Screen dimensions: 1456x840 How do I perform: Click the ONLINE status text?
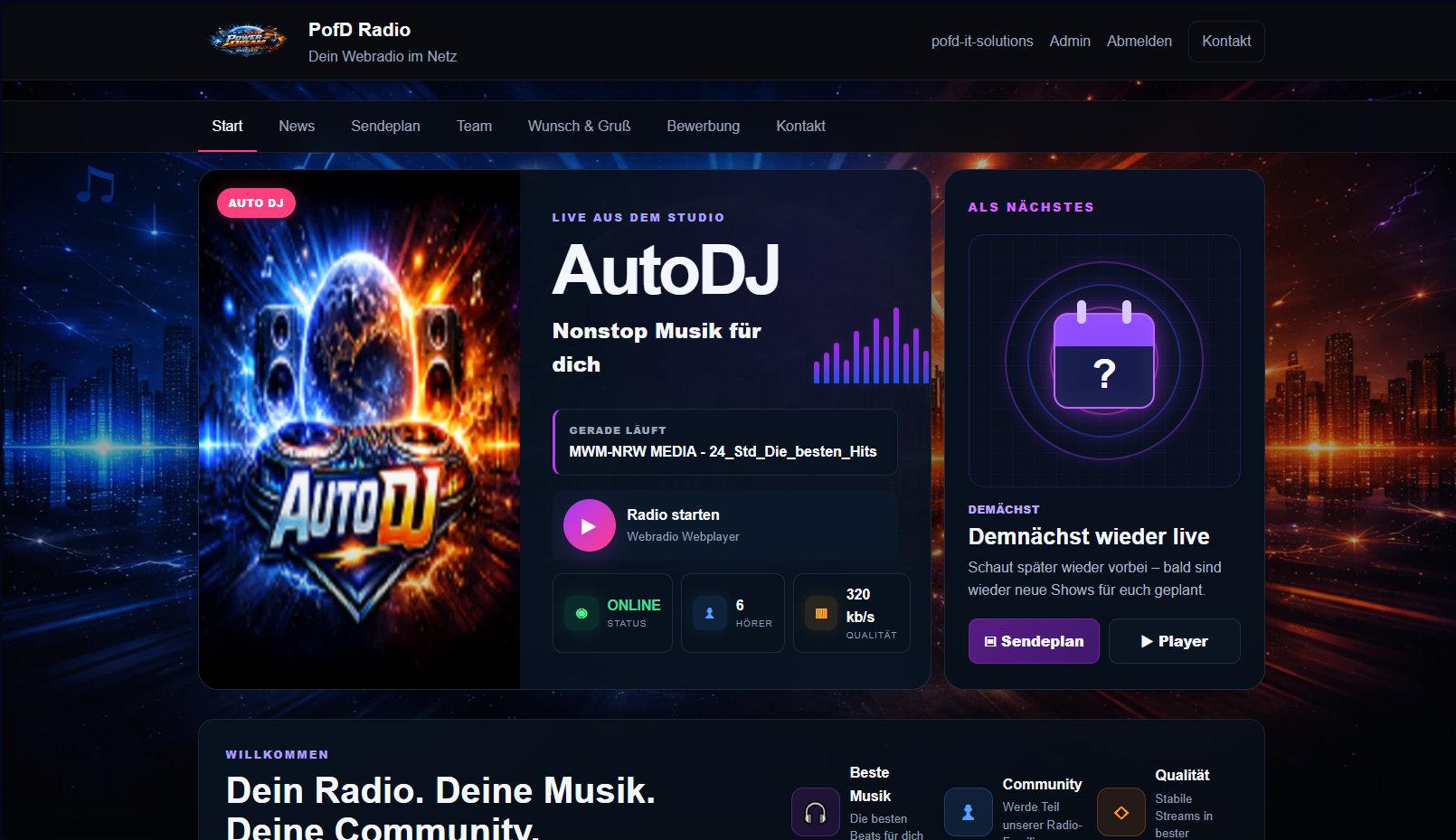pyautogui.click(x=634, y=605)
